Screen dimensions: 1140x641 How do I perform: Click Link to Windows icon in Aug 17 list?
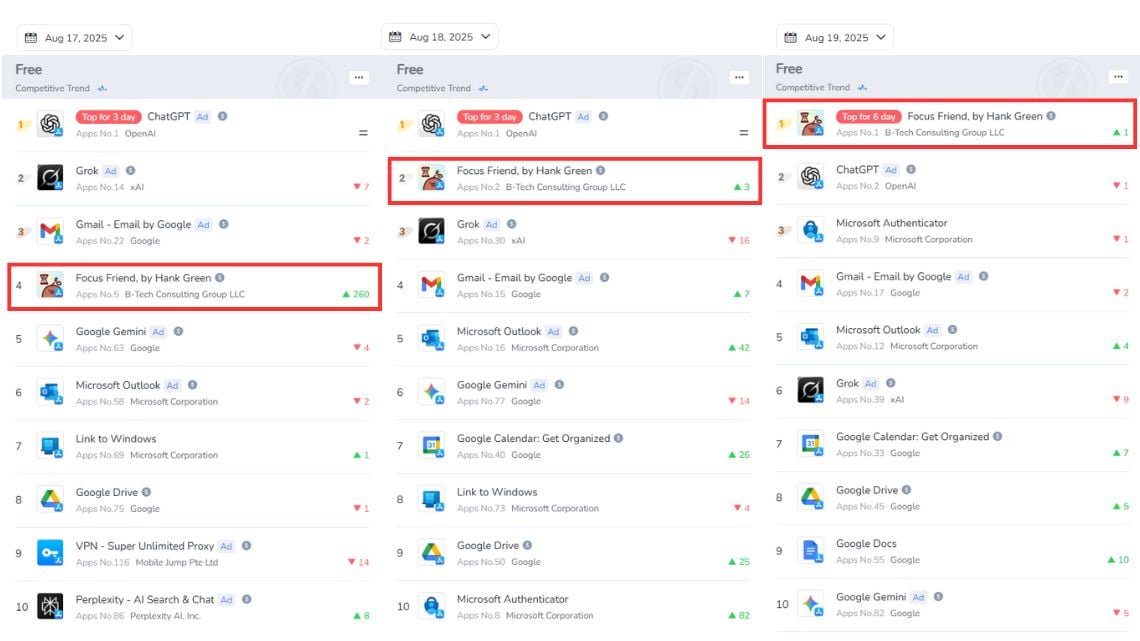[50, 446]
